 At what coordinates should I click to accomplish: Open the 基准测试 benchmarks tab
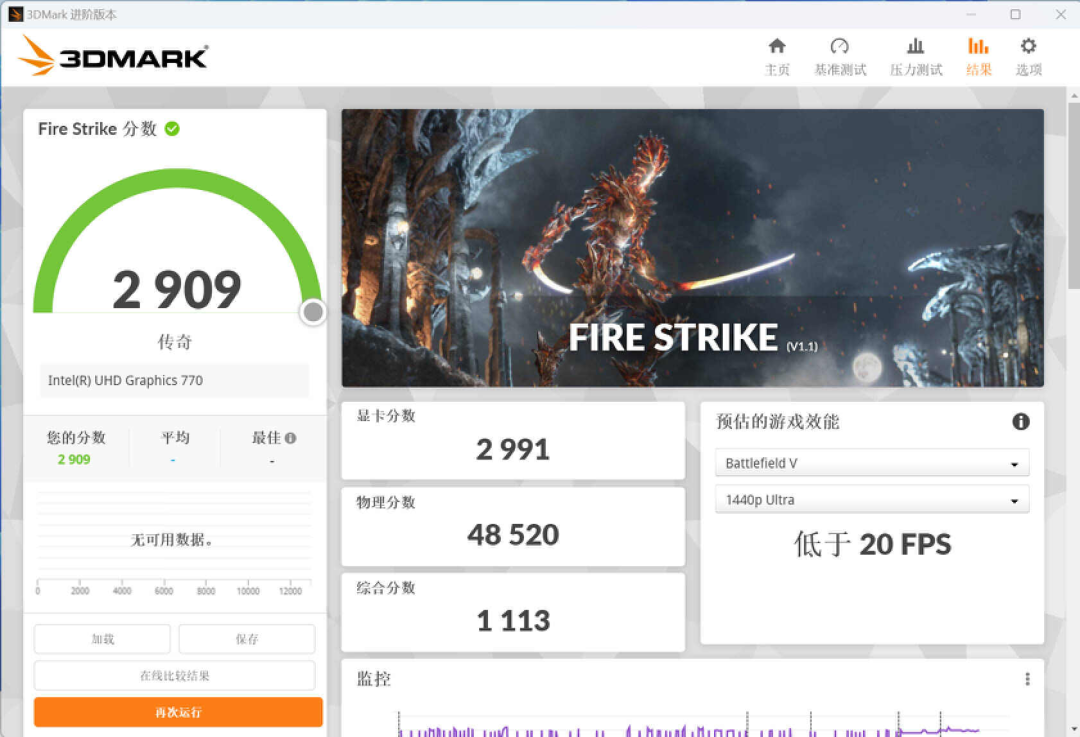(x=840, y=56)
